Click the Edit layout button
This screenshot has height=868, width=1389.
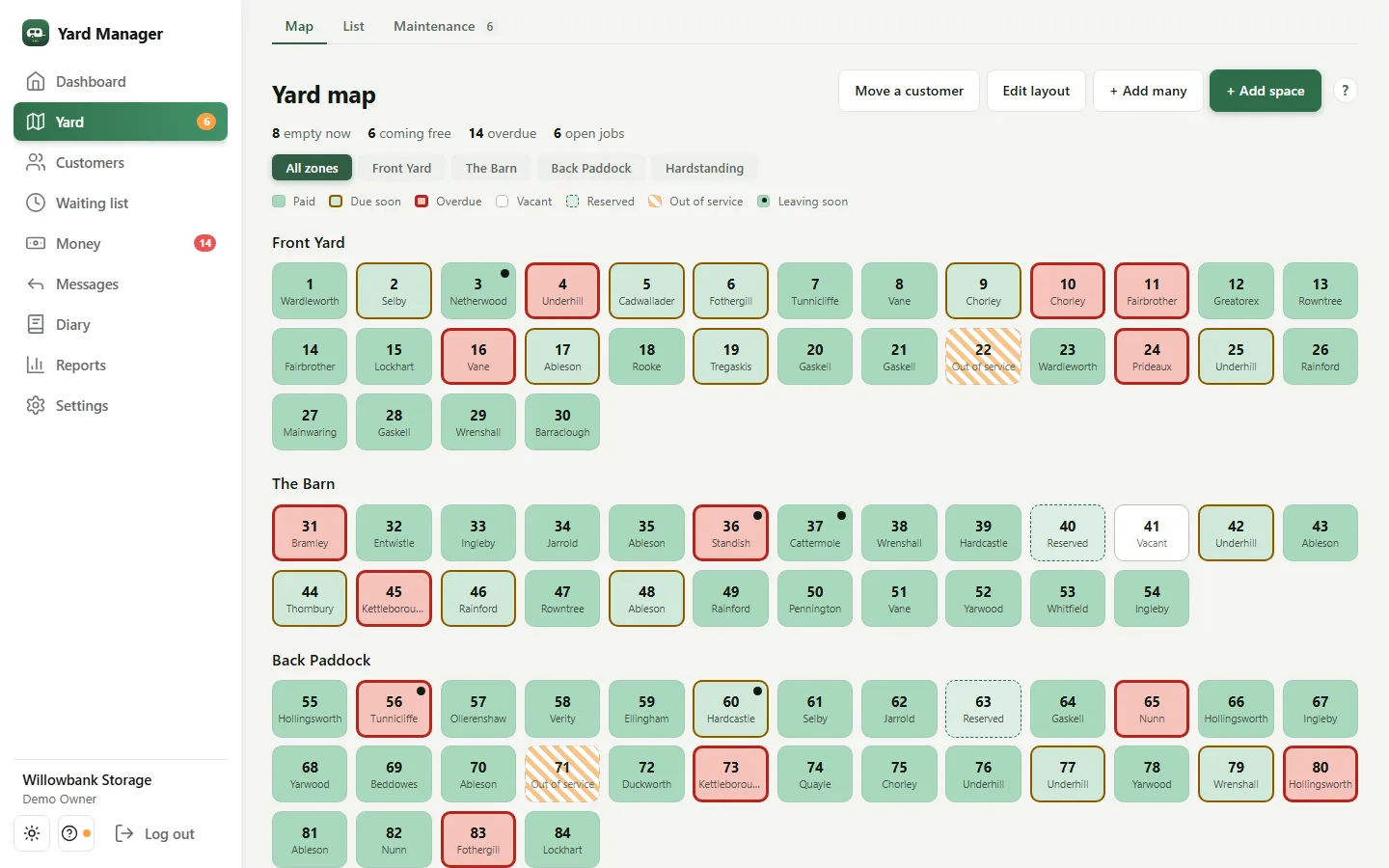click(1036, 91)
